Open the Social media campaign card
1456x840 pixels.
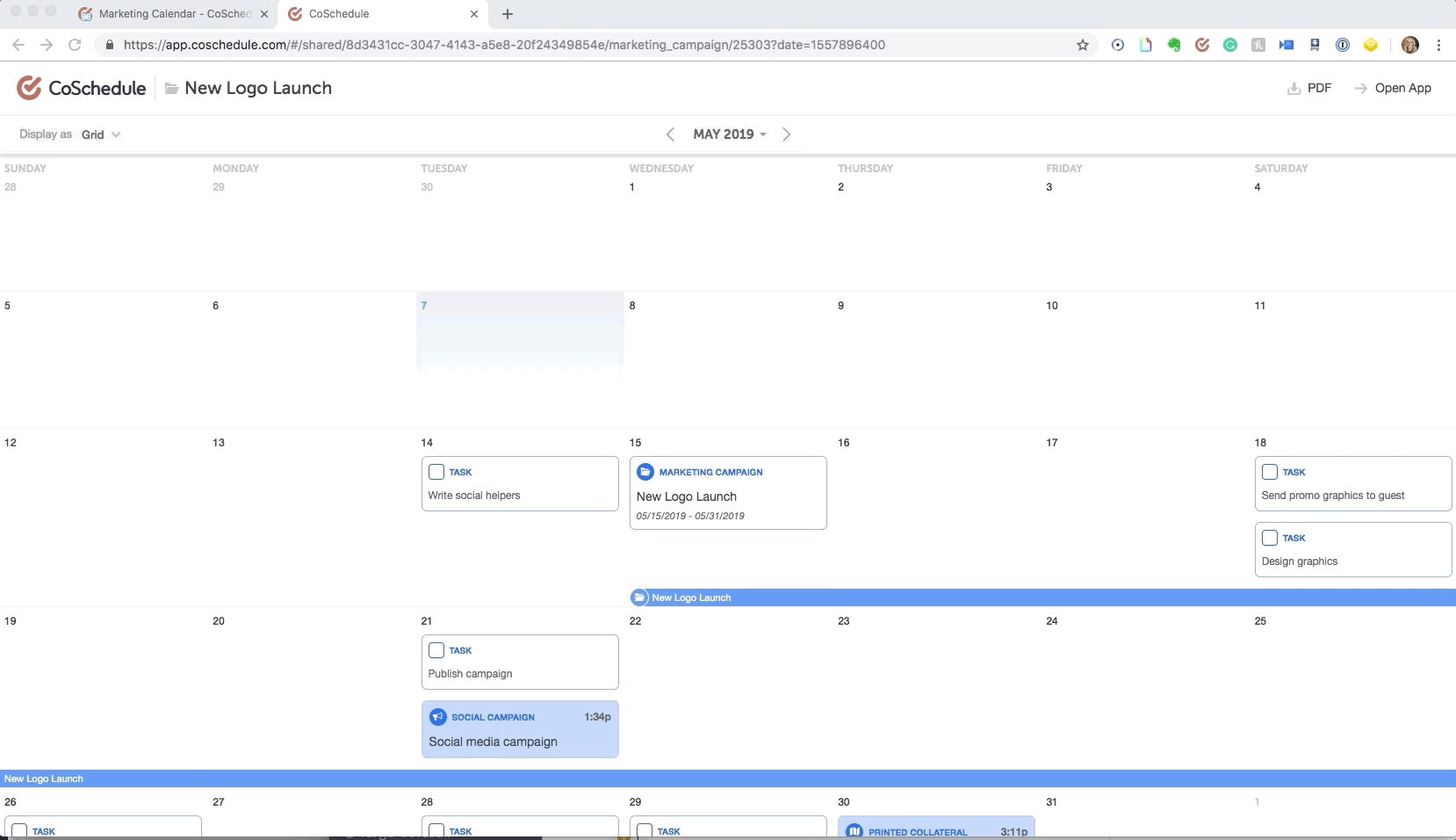520,729
